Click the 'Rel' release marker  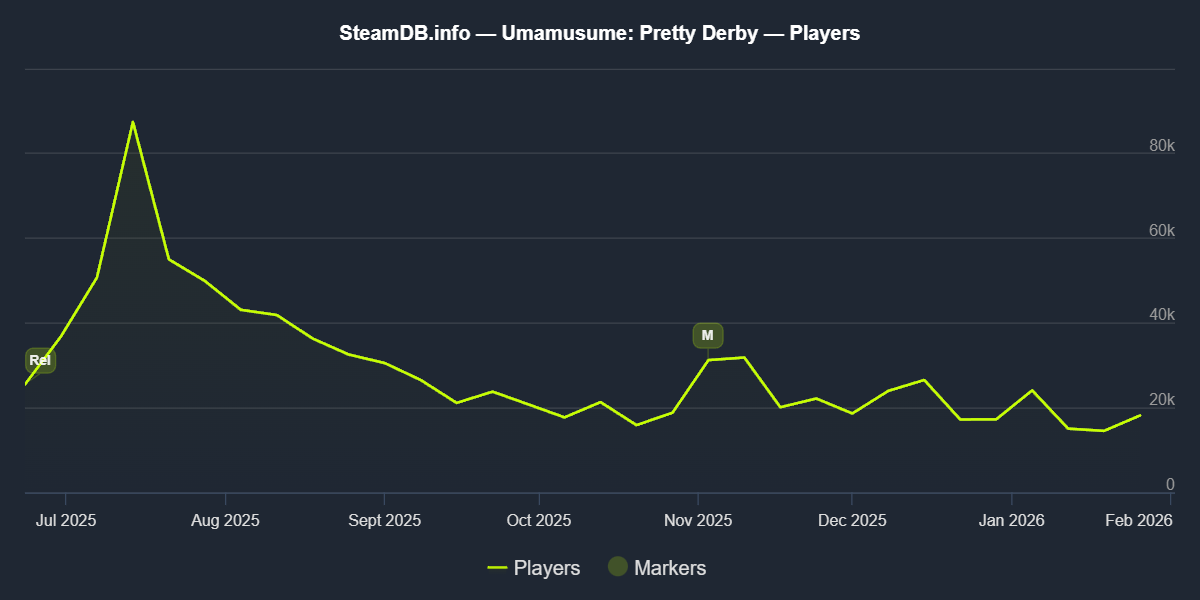40,361
